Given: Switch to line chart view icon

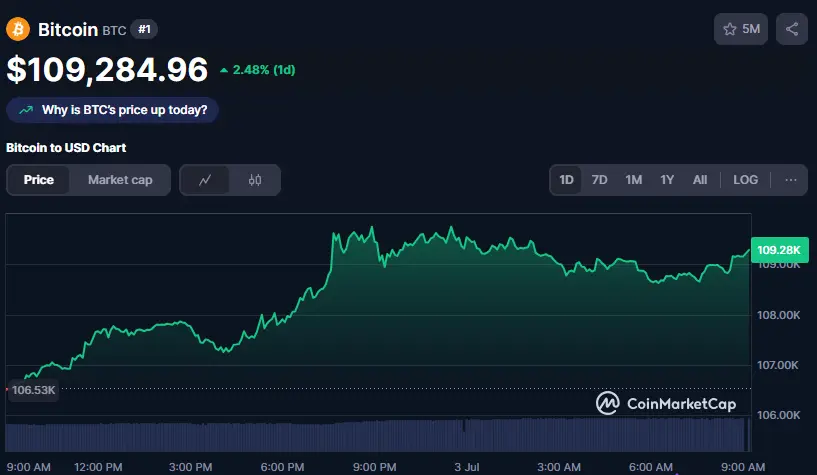Looking at the screenshot, I should point(205,180).
